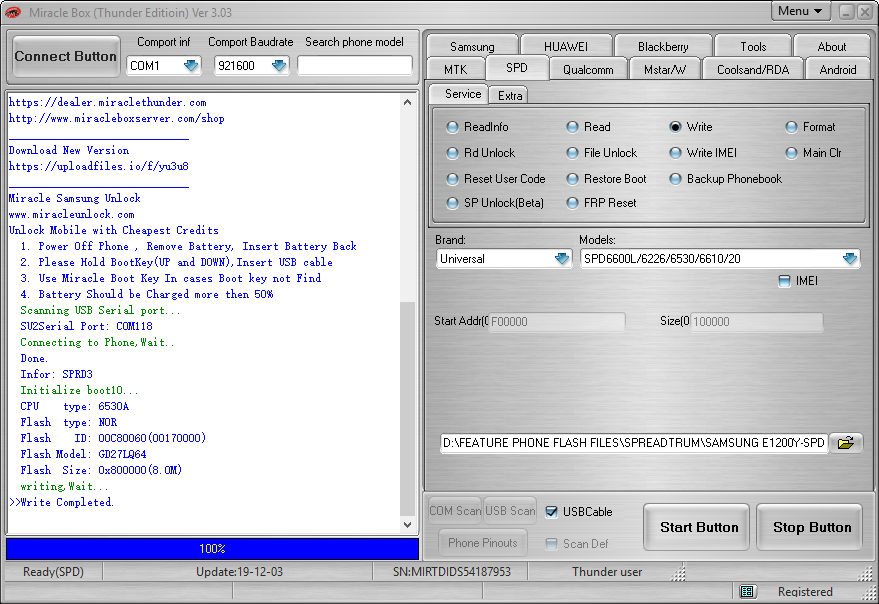This screenshot has width=879, height=604.
Task: Click the Start Button
Action: pyautogui.click(x=698, y=527)
